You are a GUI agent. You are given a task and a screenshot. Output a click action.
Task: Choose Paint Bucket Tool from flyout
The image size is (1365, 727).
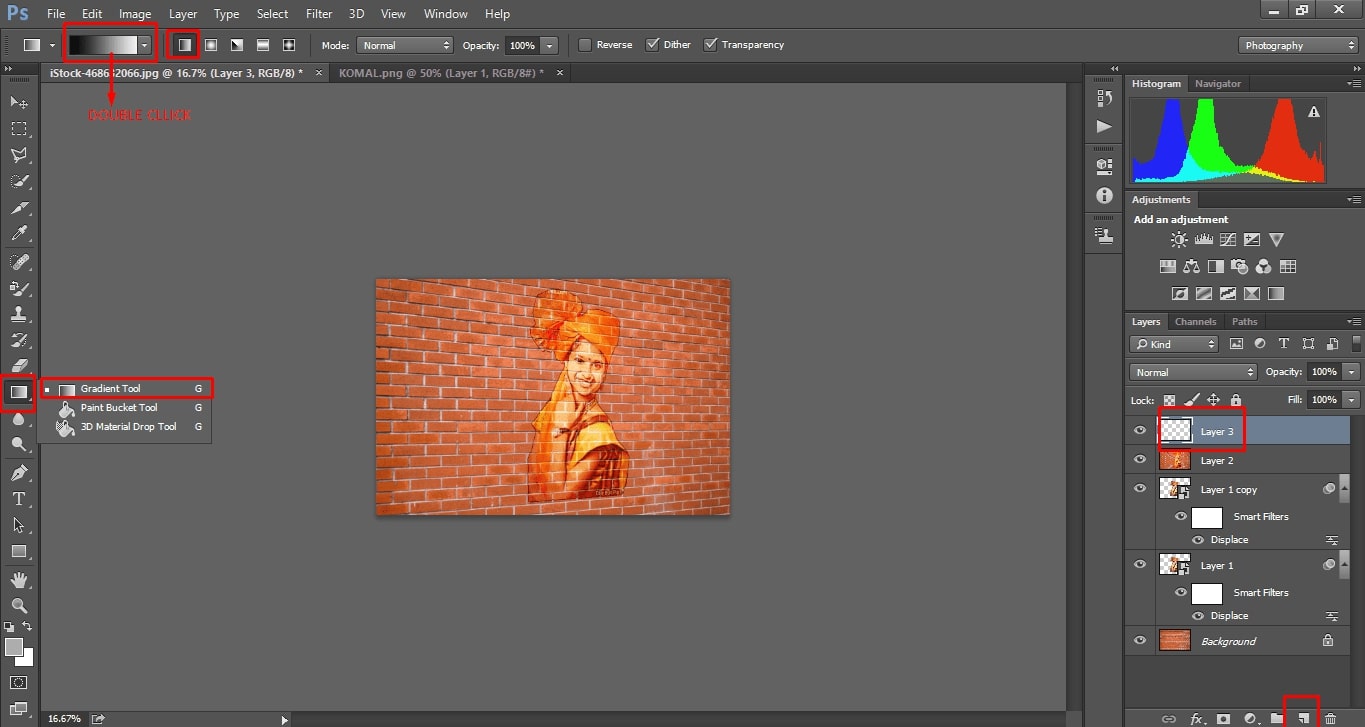[119, 408]
